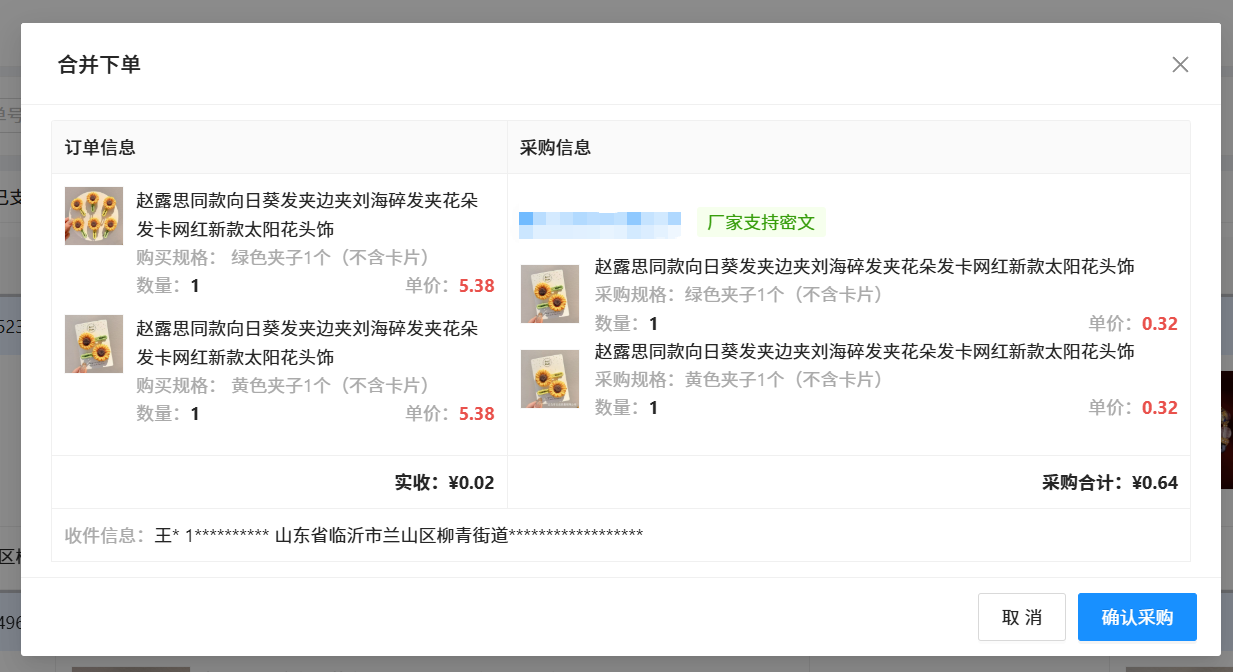The image size is (1233, 672).
Task: Click the 确认采购 button
Action: click(1137, 617)
